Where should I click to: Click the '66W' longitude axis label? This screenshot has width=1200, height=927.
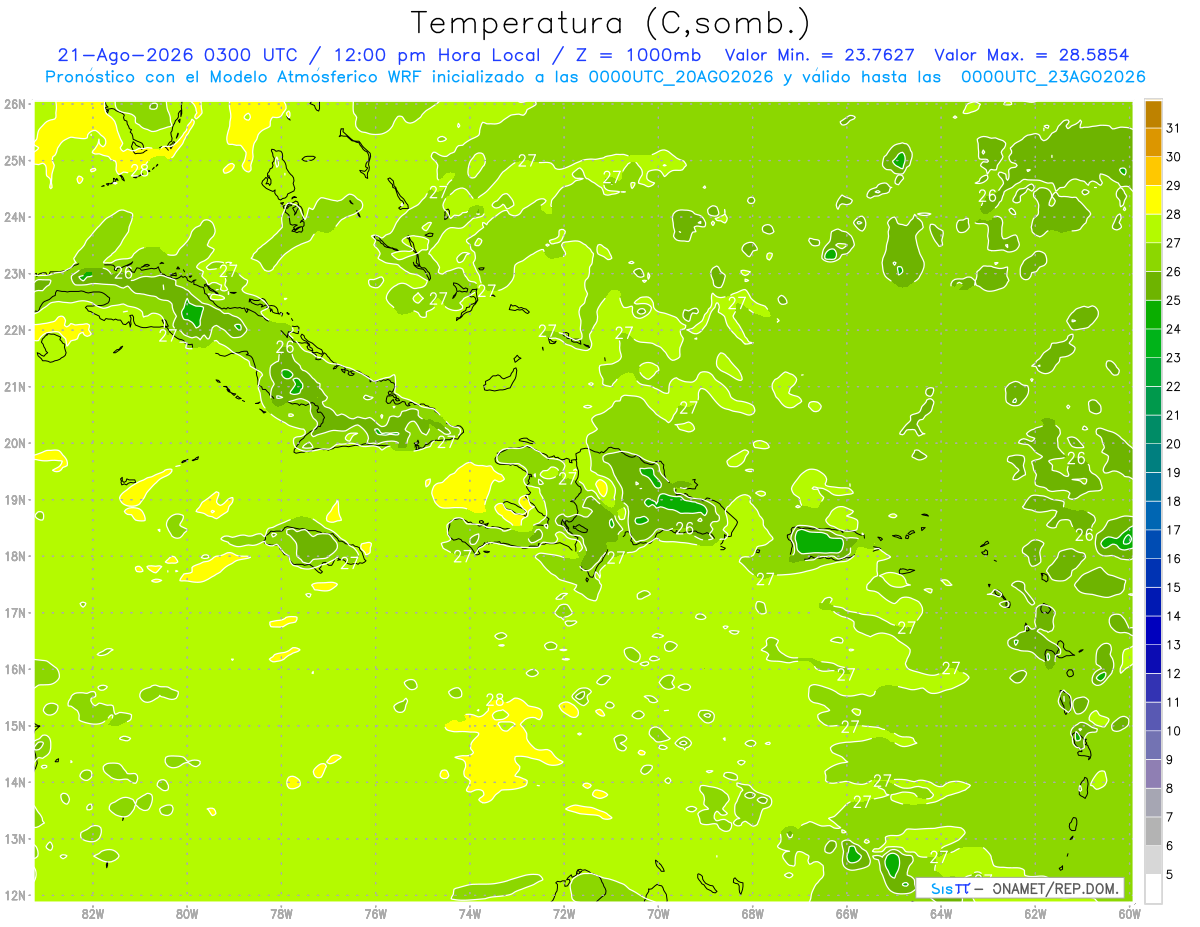(847, 912)
